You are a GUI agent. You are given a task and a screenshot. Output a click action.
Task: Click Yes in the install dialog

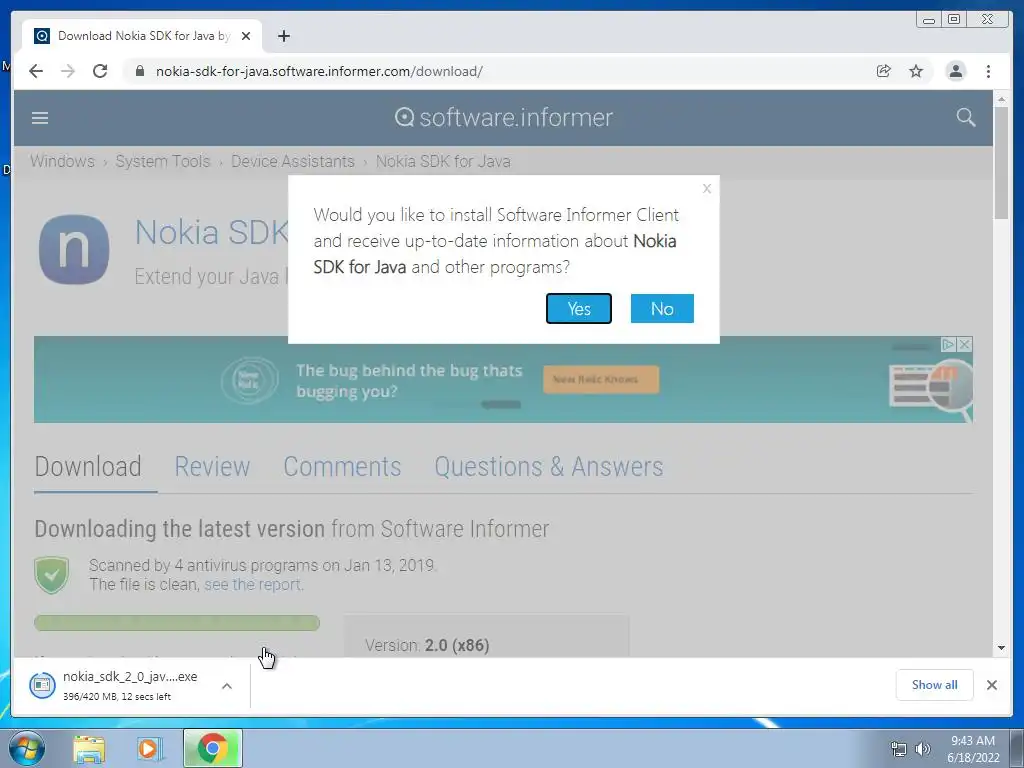(579, 308)
